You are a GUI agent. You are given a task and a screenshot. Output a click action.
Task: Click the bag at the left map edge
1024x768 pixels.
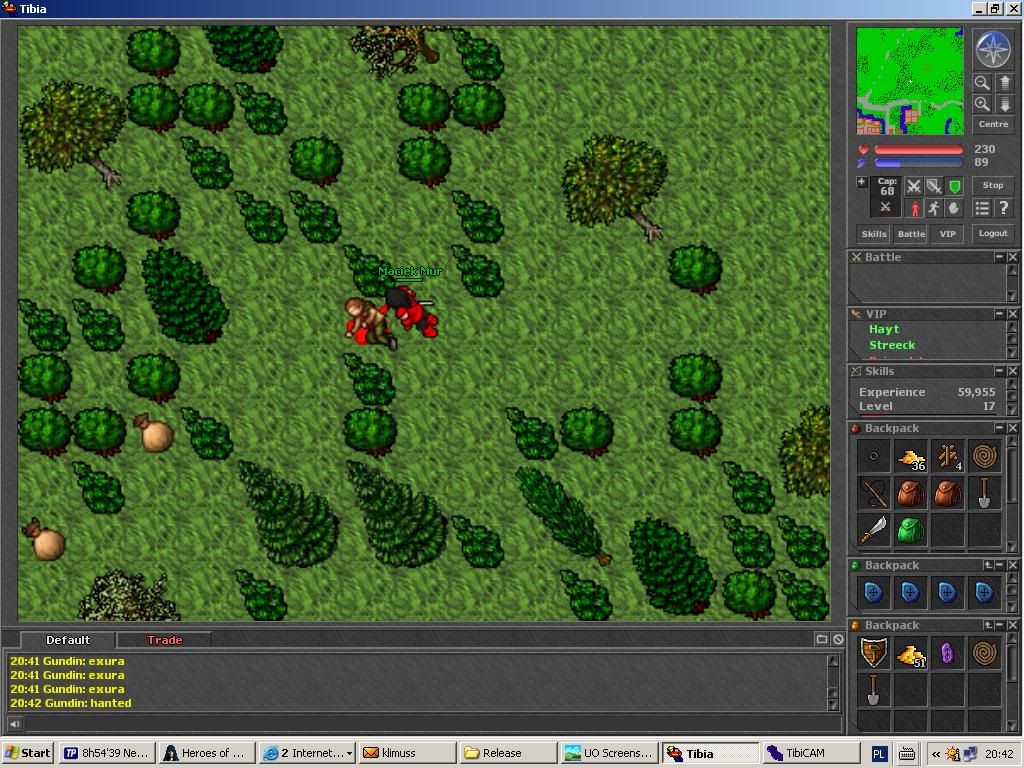pyautogui.click(x=44, y=540)
